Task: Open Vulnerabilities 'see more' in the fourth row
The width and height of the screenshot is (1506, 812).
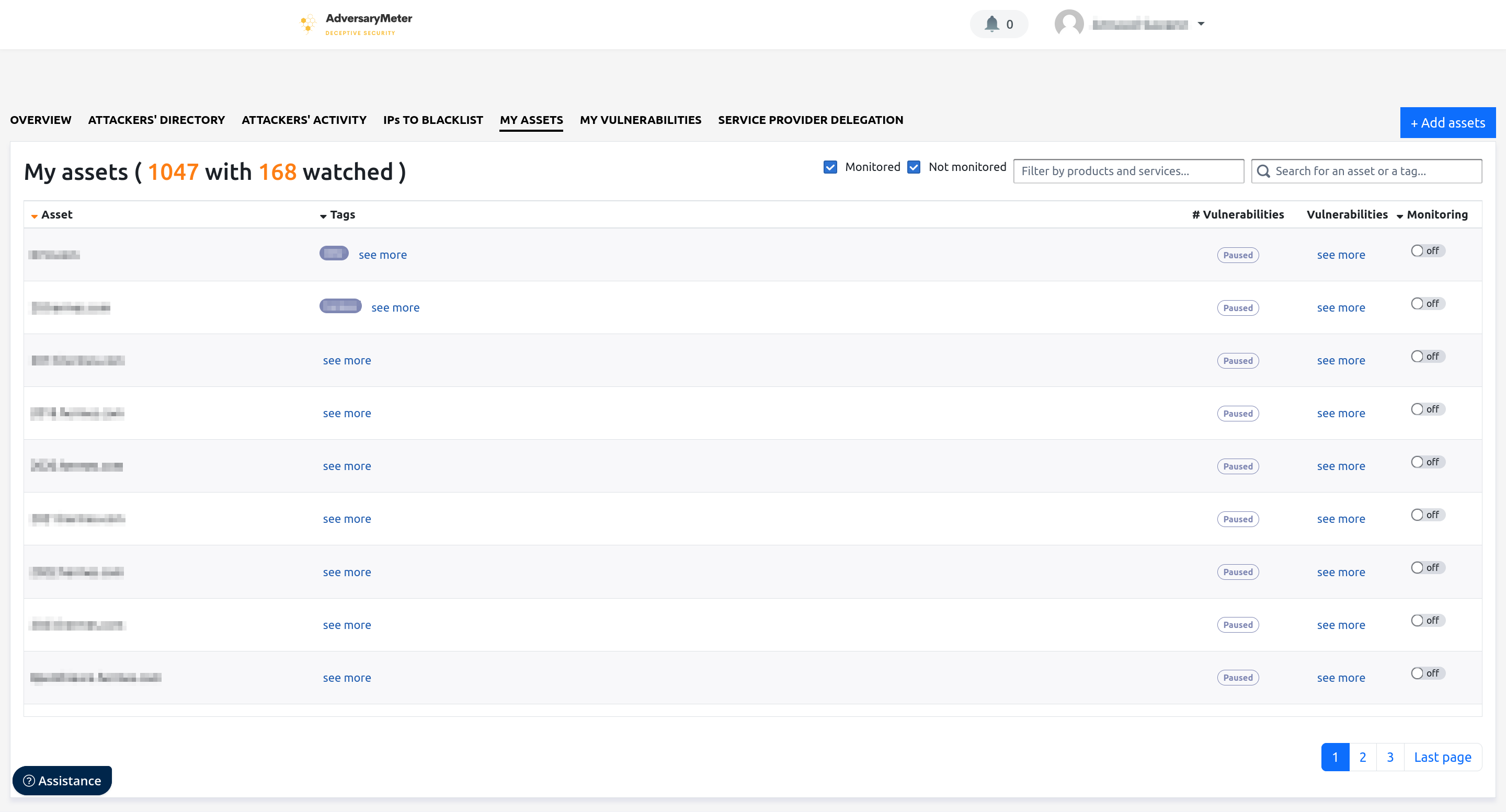Action: [x=1341, y=413]
